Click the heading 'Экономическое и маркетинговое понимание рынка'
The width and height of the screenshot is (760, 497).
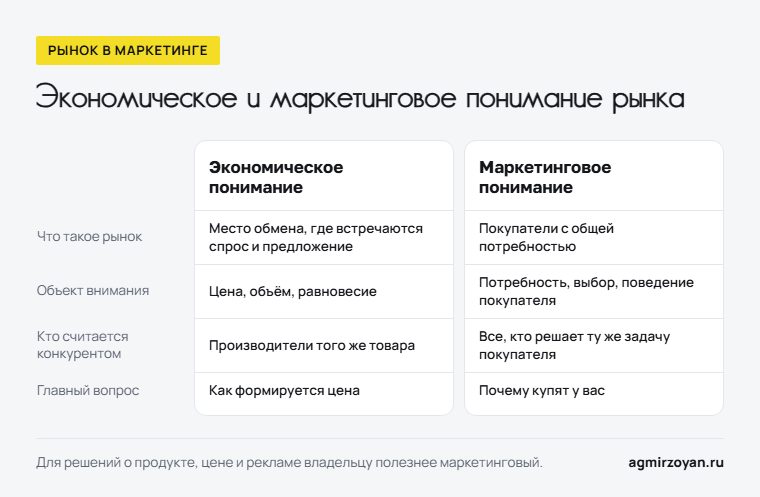[360, 98]
